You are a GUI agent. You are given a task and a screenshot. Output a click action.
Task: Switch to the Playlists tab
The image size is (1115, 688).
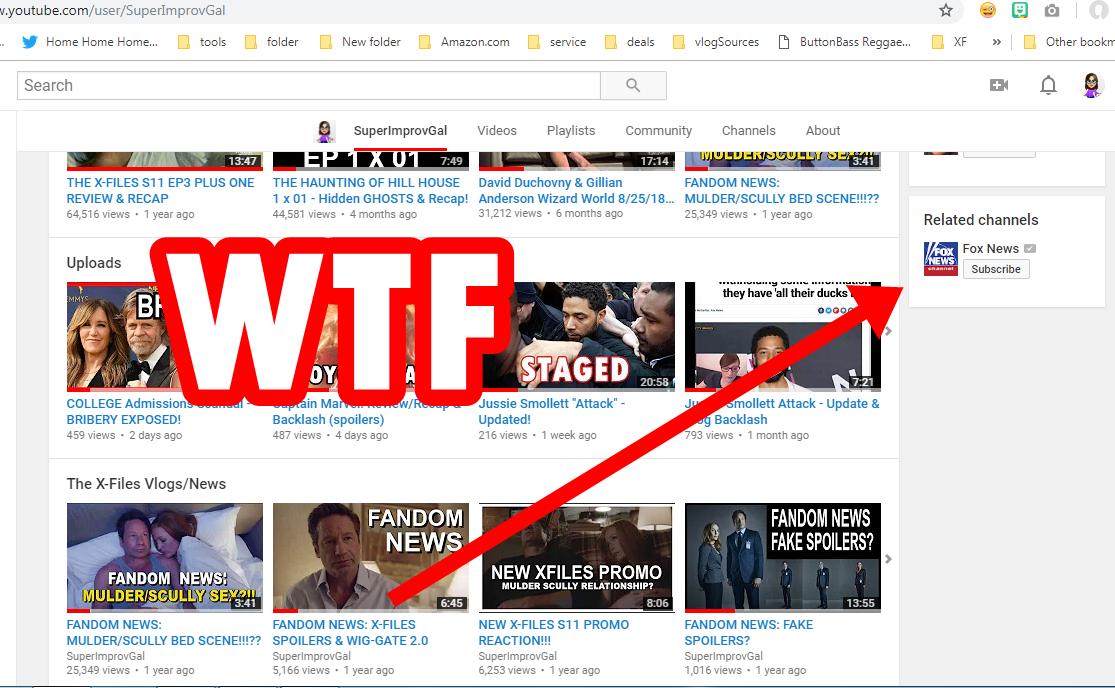pyautogui.click(x=571, y=131)
